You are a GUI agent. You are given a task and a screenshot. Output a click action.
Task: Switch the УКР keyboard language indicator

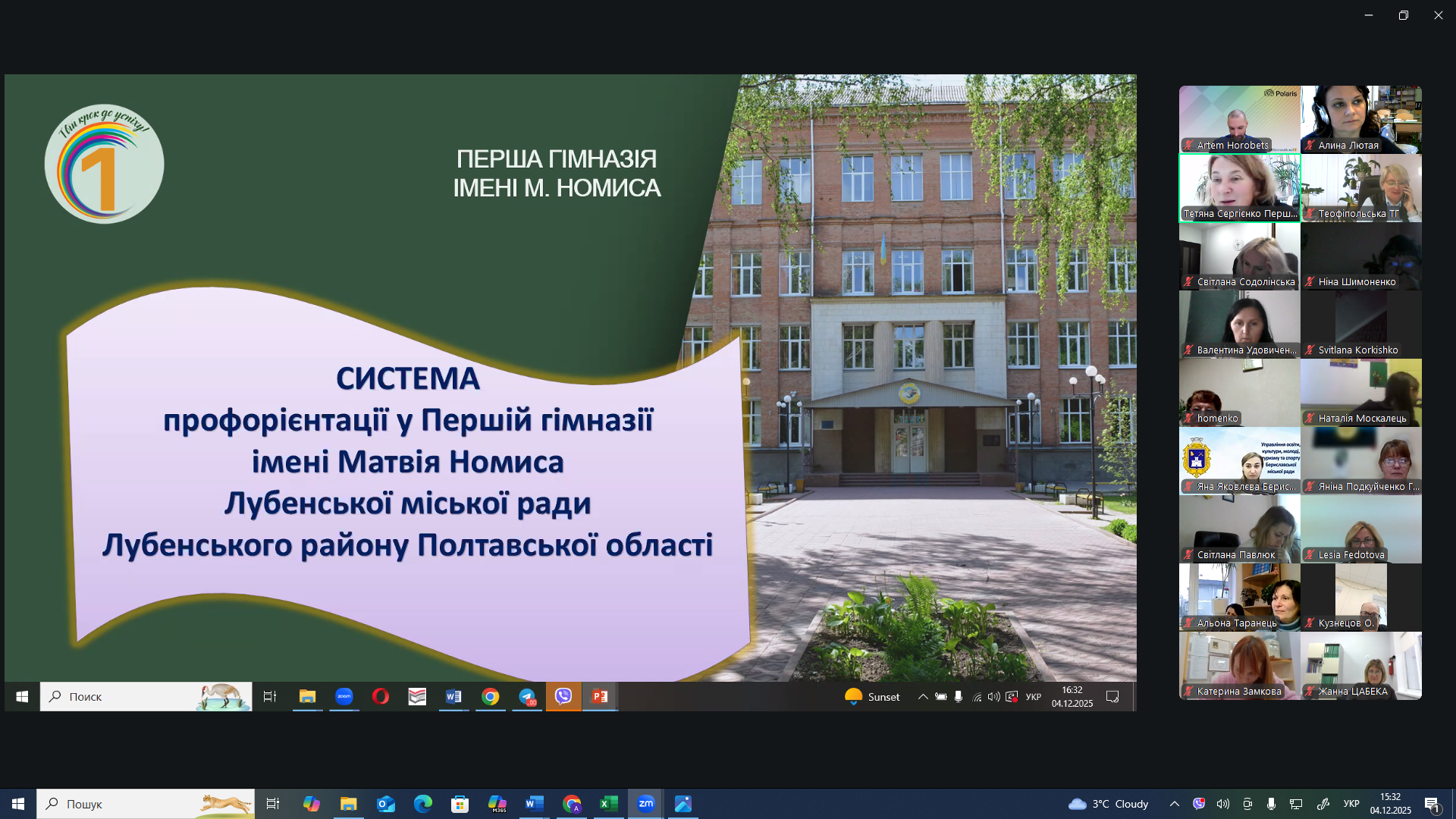click(1351, 804)
